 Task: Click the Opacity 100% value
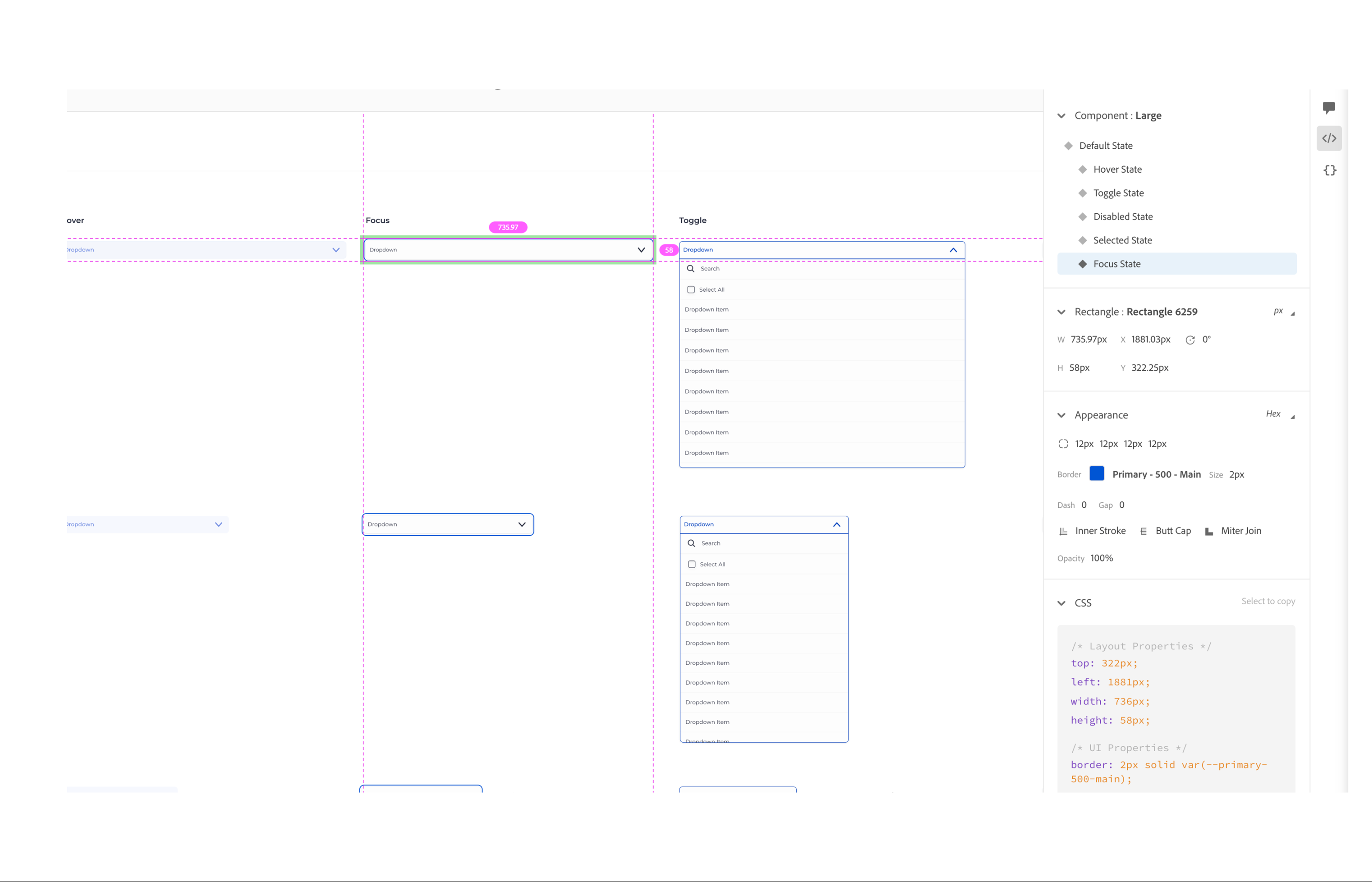coord(1101,559)
